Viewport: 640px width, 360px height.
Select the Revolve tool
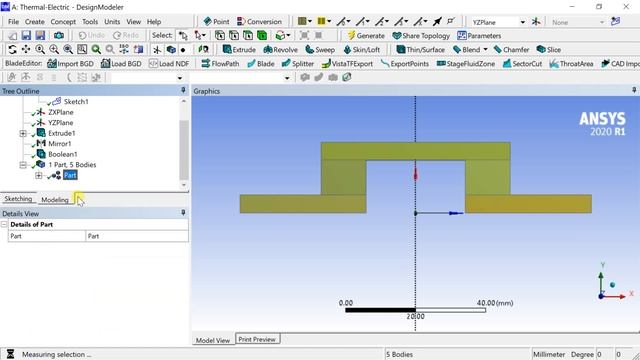click(280, 49)
